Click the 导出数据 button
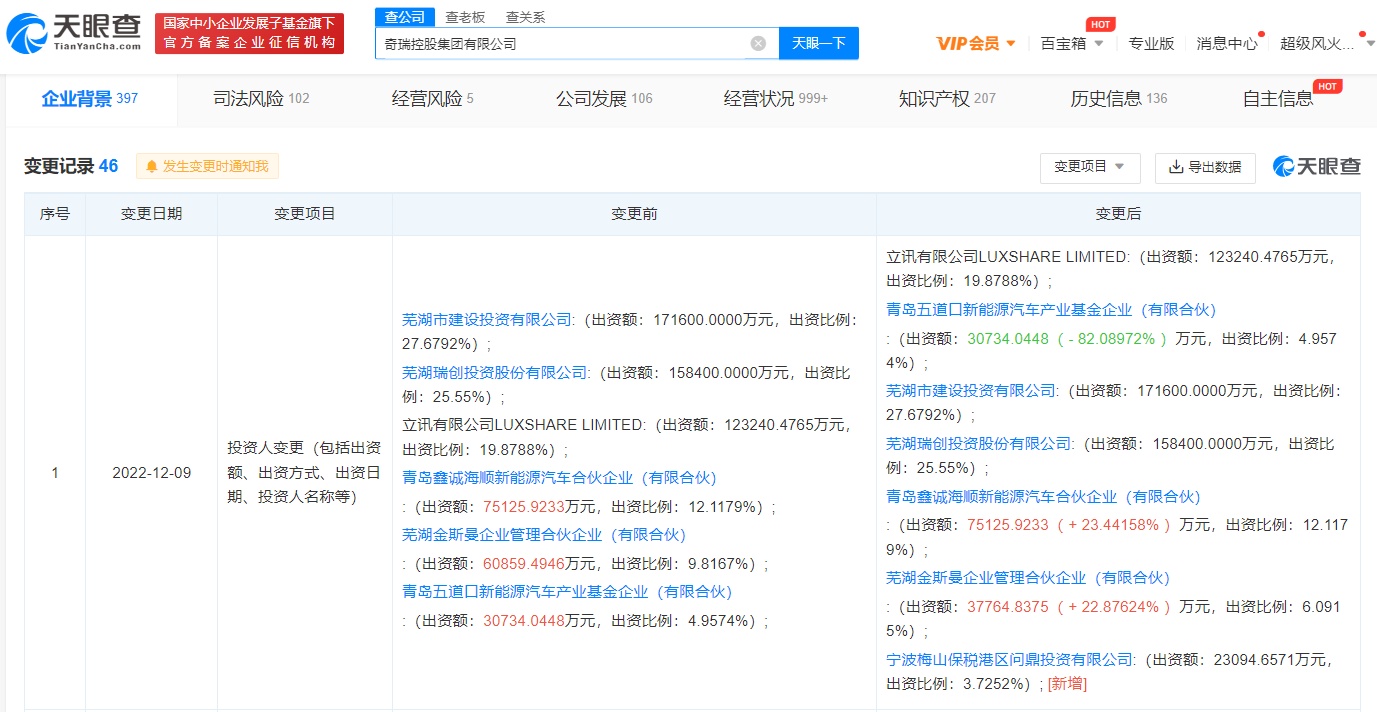Image resolution: width=1377 pixels, height=712 pixels. (x=1205, y=167)
